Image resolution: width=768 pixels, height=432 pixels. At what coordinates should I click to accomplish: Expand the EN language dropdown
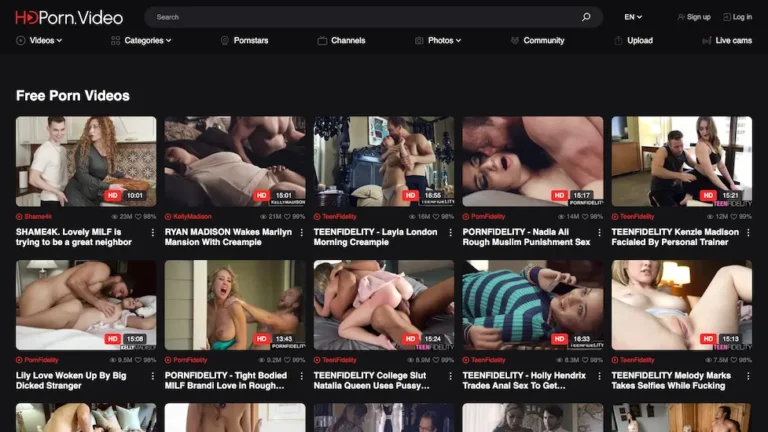pyautogui.click(x=633, y=17)
